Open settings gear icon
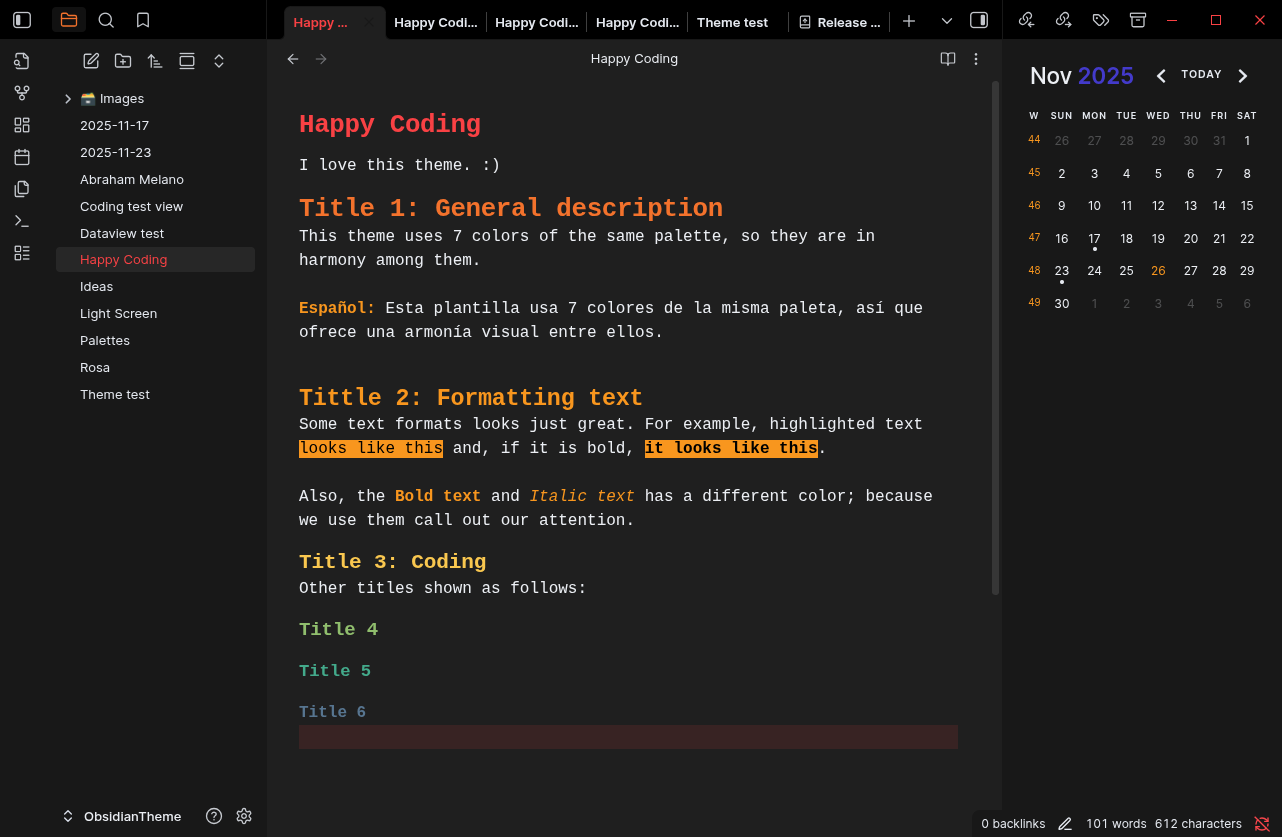 coord(244,816)
